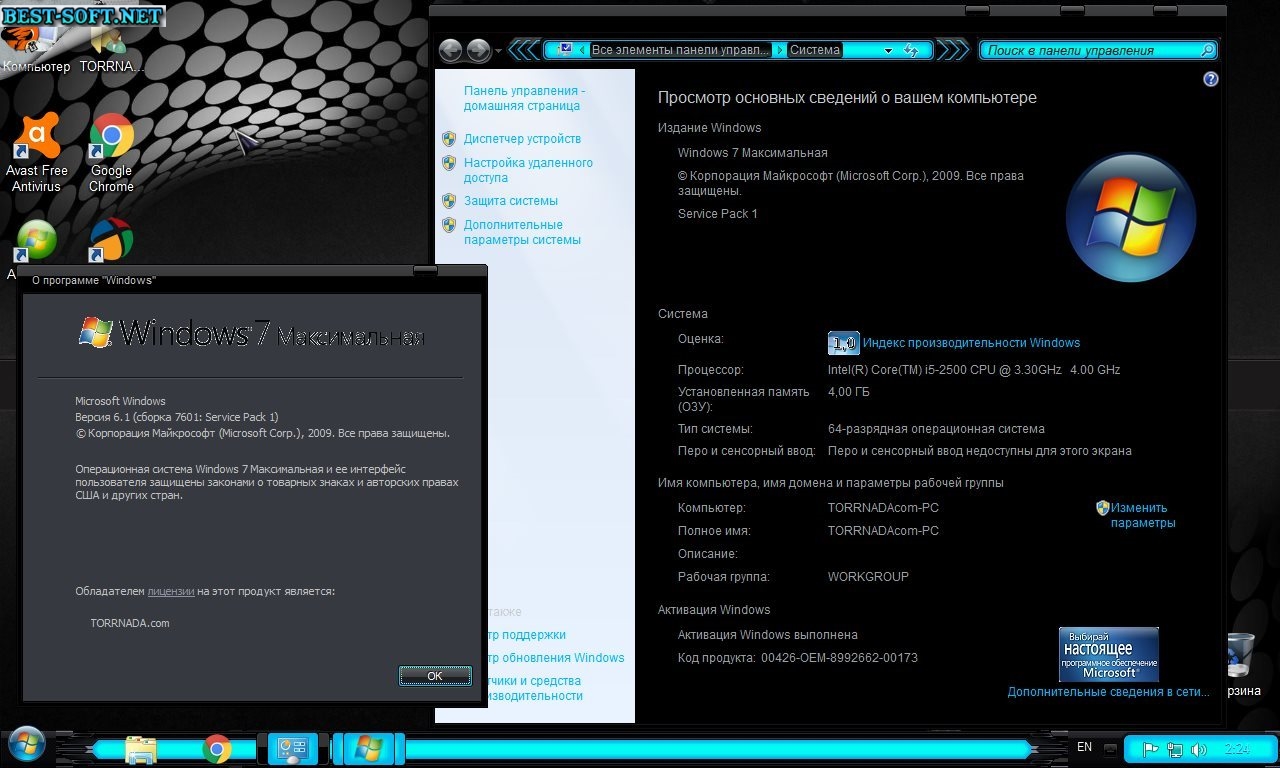Expand arrow before 'Система' breadcrumb

pos(779,49)
